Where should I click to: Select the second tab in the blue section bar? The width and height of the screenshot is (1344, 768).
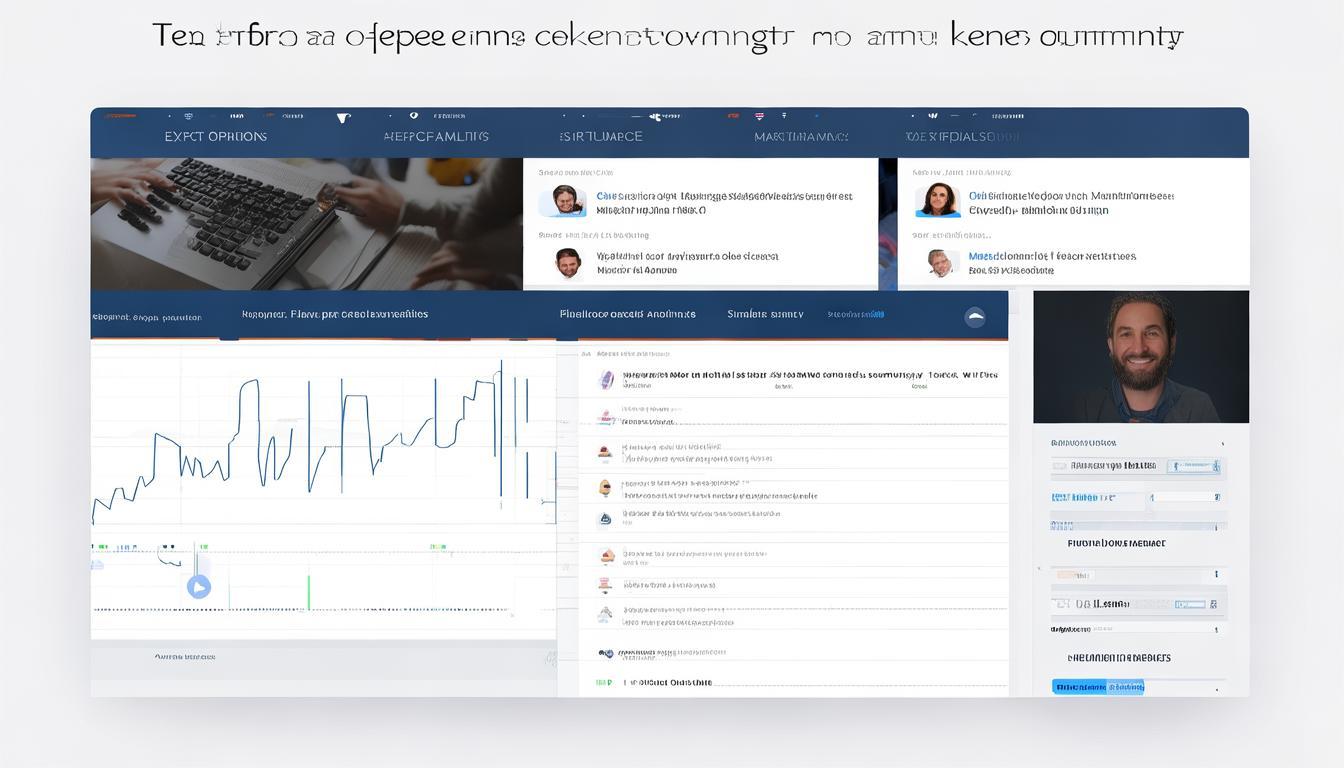335,314
